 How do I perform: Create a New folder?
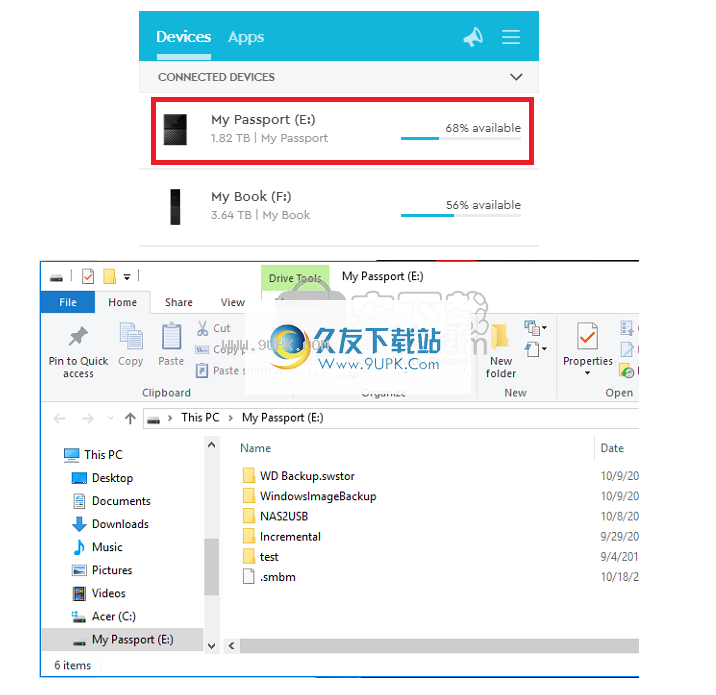[x=500, y=351]
